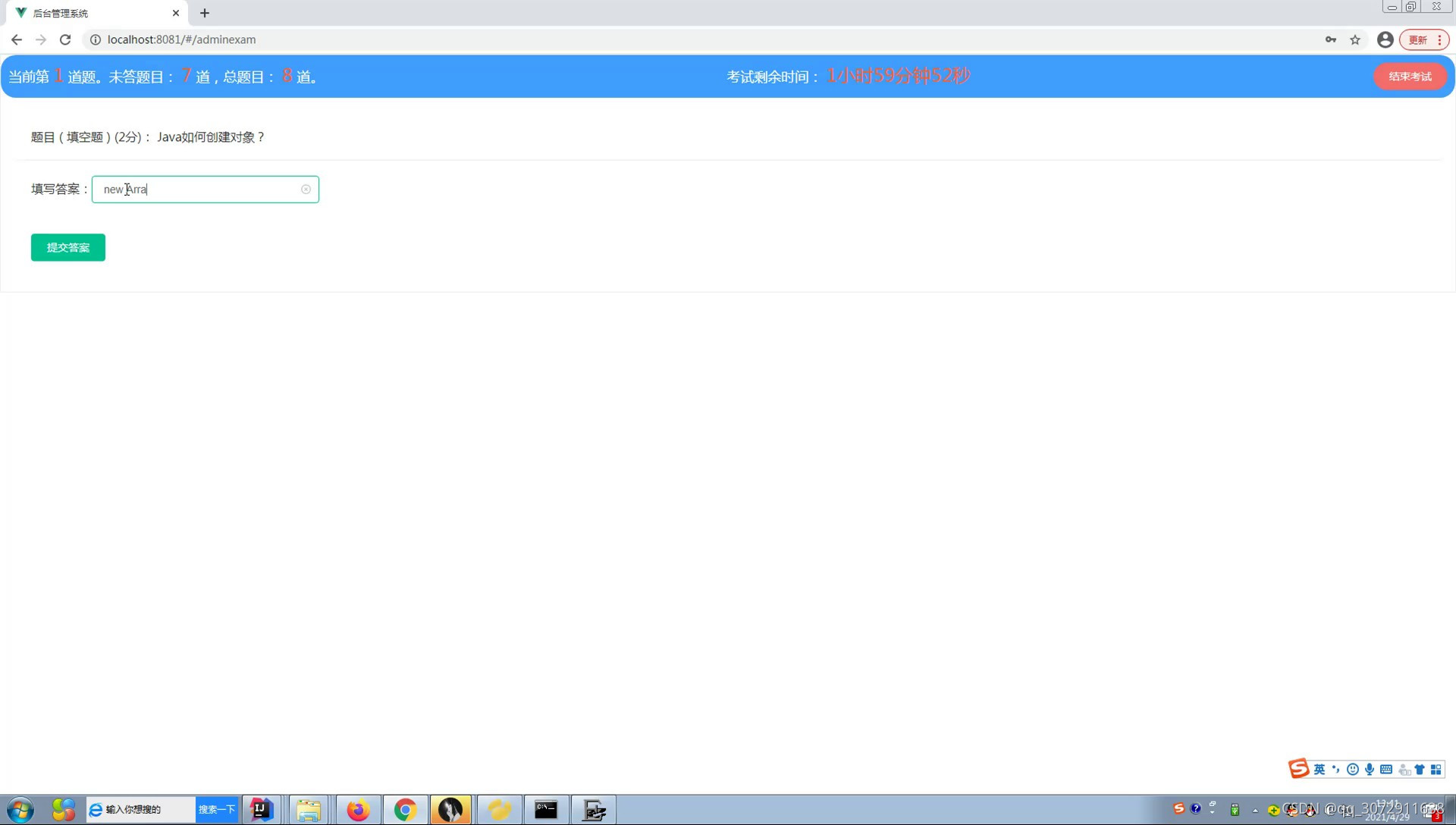The image size is (1456, 825).
Task: Click the 未答题目 count text
Action: 186,76
